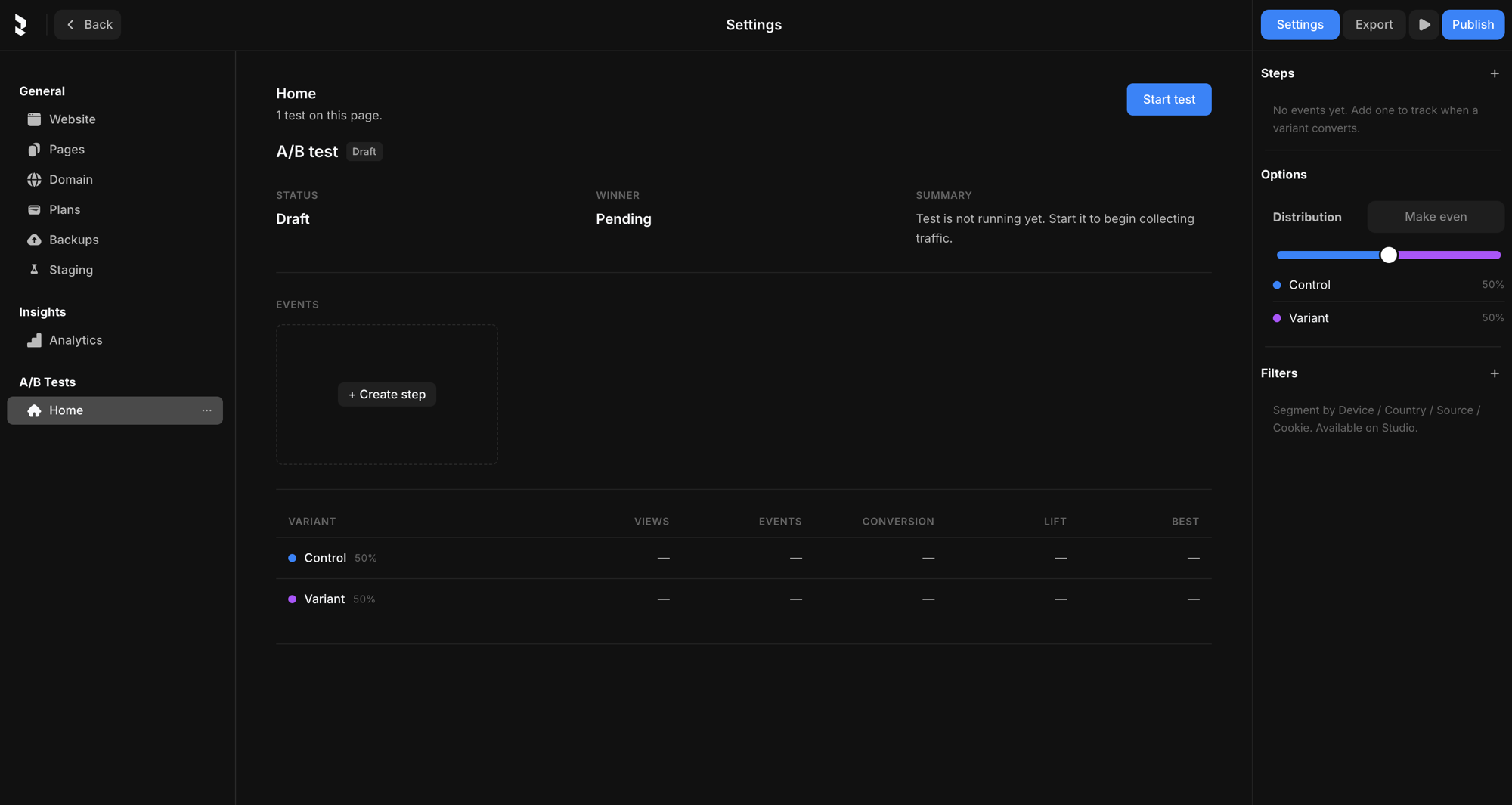Select the Home house icon under A/B Tests

[34, 410]
